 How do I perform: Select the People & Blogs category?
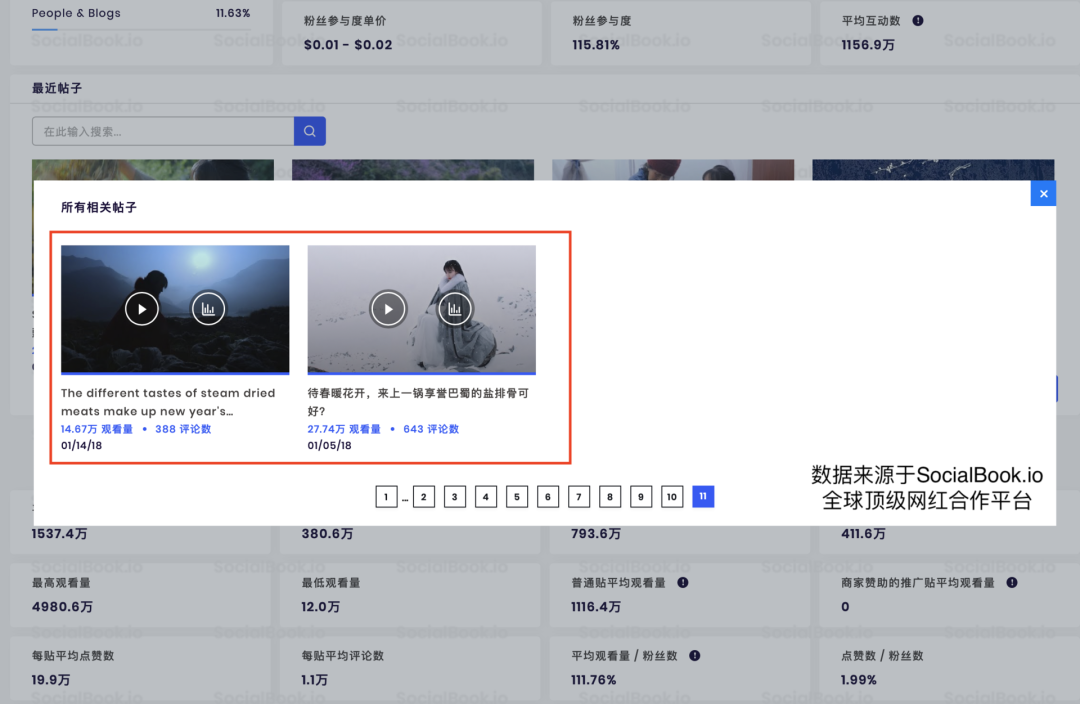point(76,13)
